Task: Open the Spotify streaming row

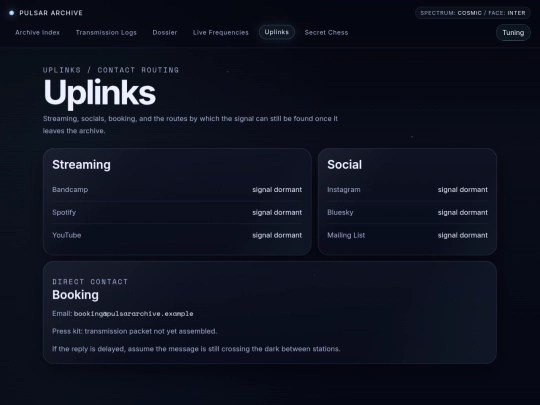Action: pos(177,212)
